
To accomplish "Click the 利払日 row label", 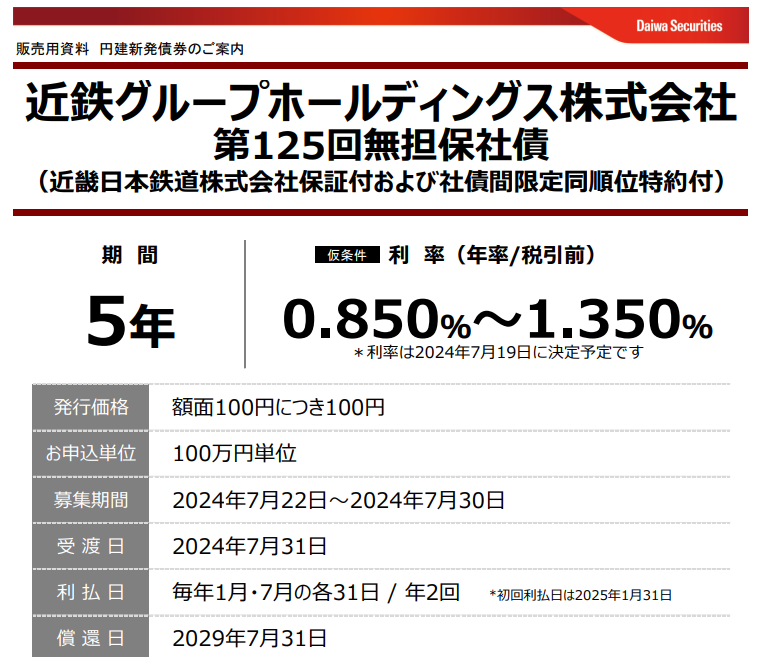I will click(91, 592).
